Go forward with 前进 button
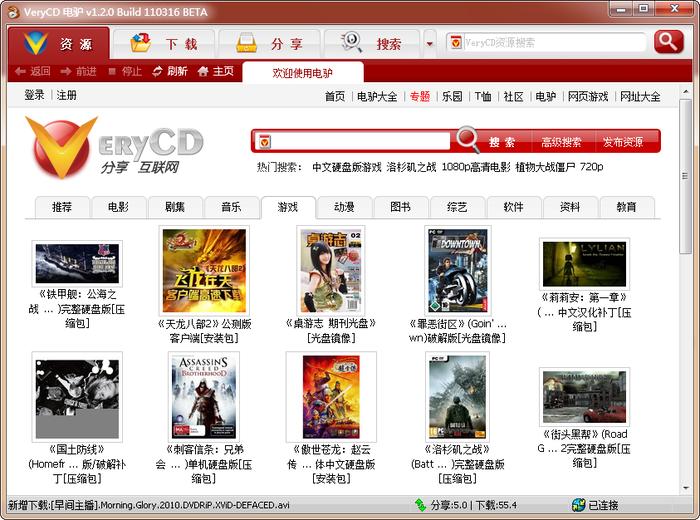 pyautogui.click(x=78, y=71)
